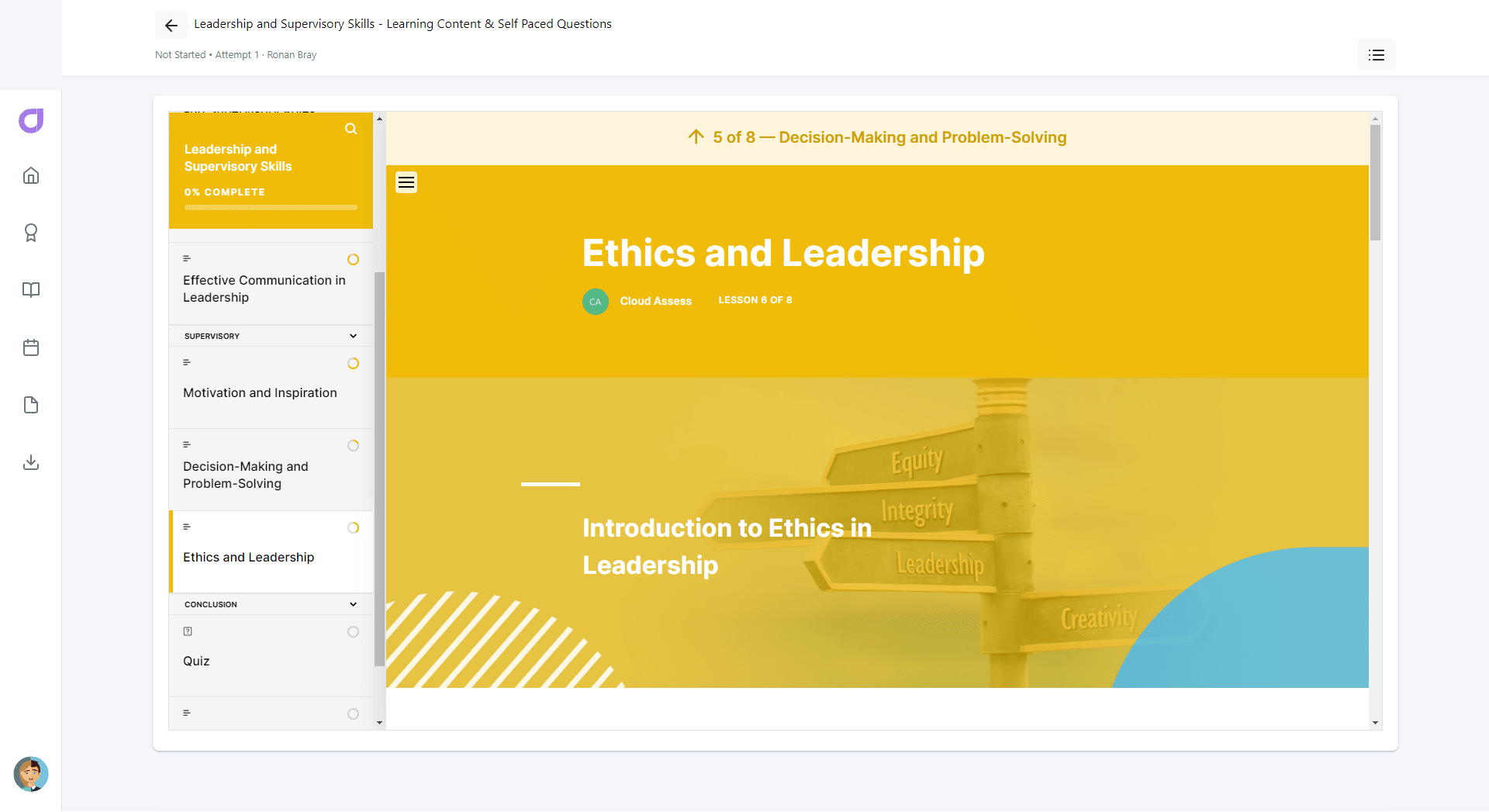Click lesson icon below the Quiz item

tap(187, 713)
